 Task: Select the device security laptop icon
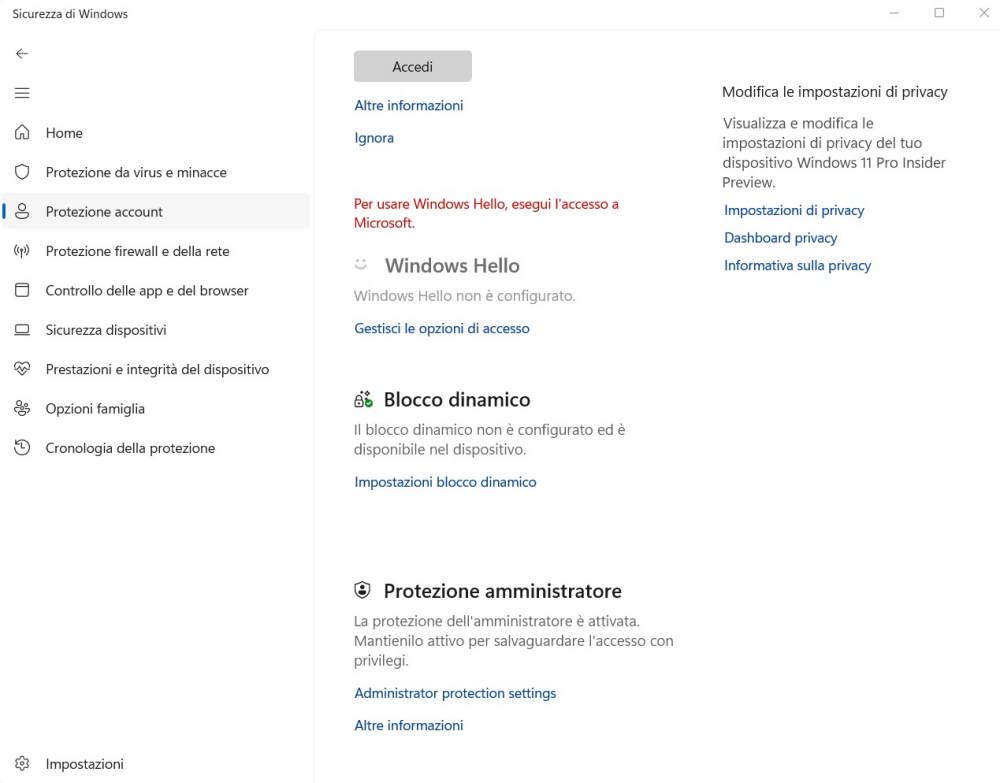pos(22,330)
